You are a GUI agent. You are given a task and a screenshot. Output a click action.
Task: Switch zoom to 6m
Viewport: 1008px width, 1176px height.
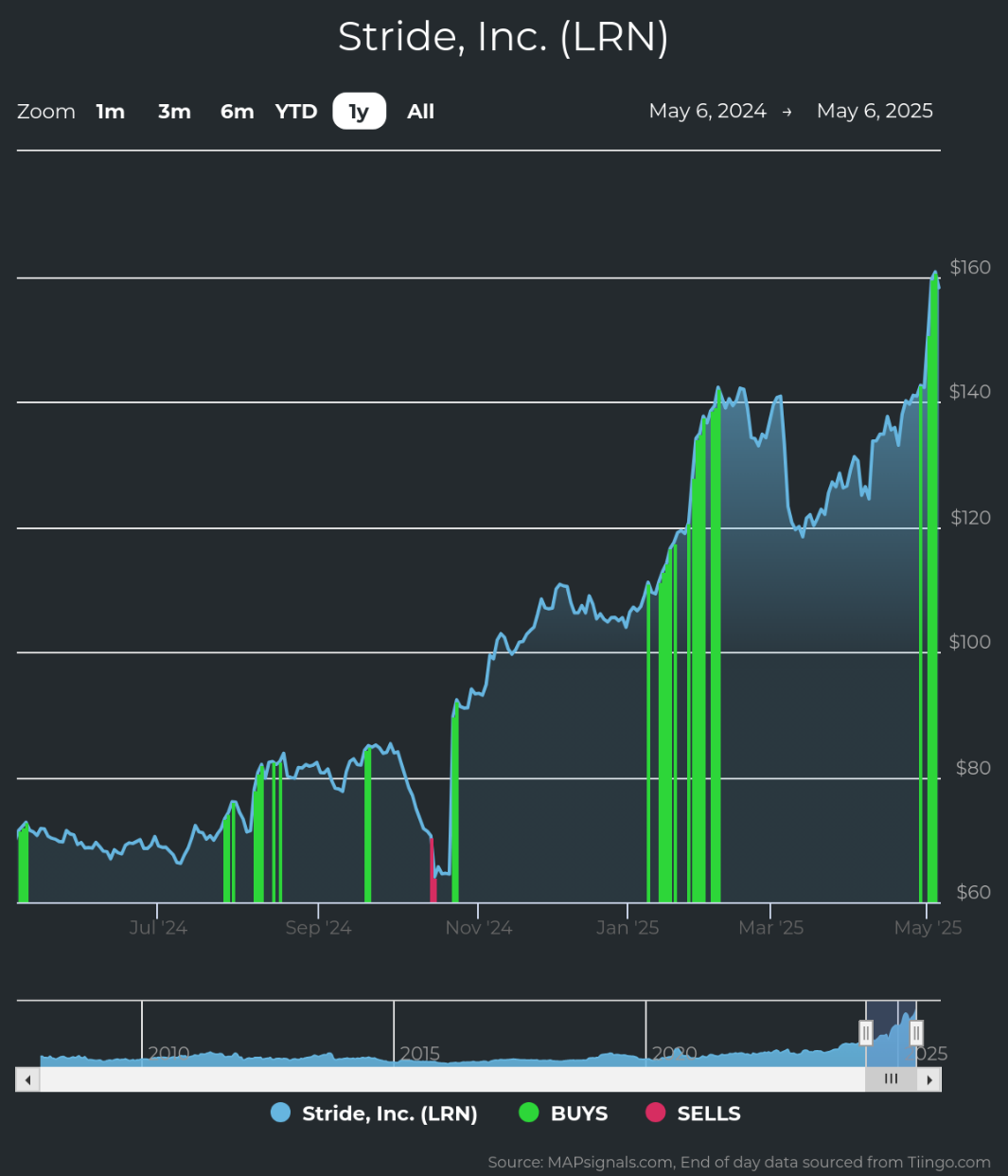pyautogui.click(x=238, y=112)
